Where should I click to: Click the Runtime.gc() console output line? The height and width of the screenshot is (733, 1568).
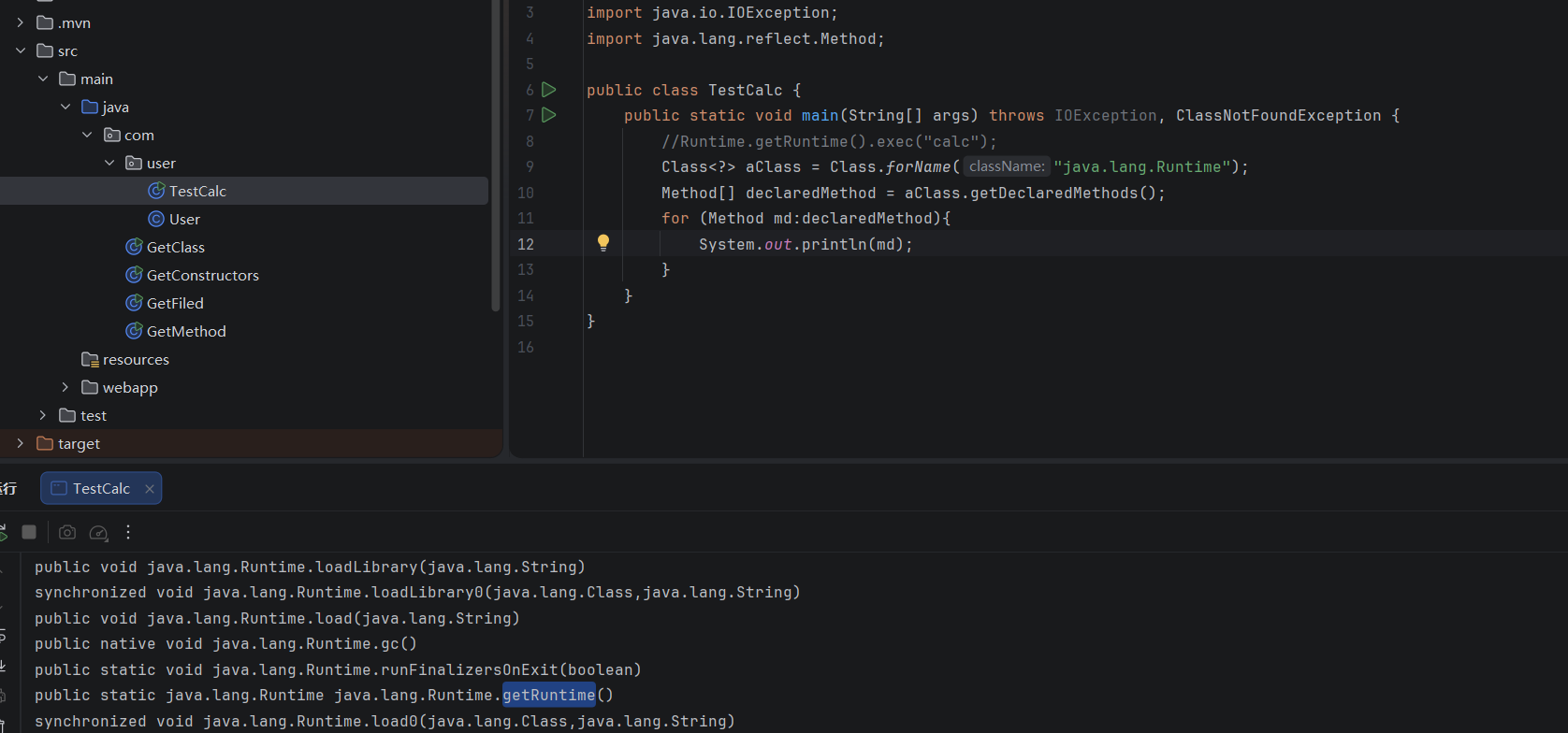(225, 643)
